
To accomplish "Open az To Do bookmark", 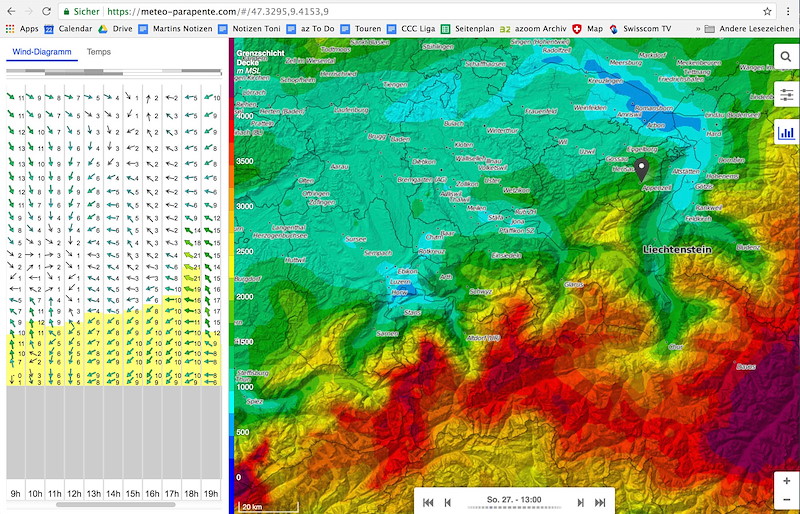I will [310, 29].
